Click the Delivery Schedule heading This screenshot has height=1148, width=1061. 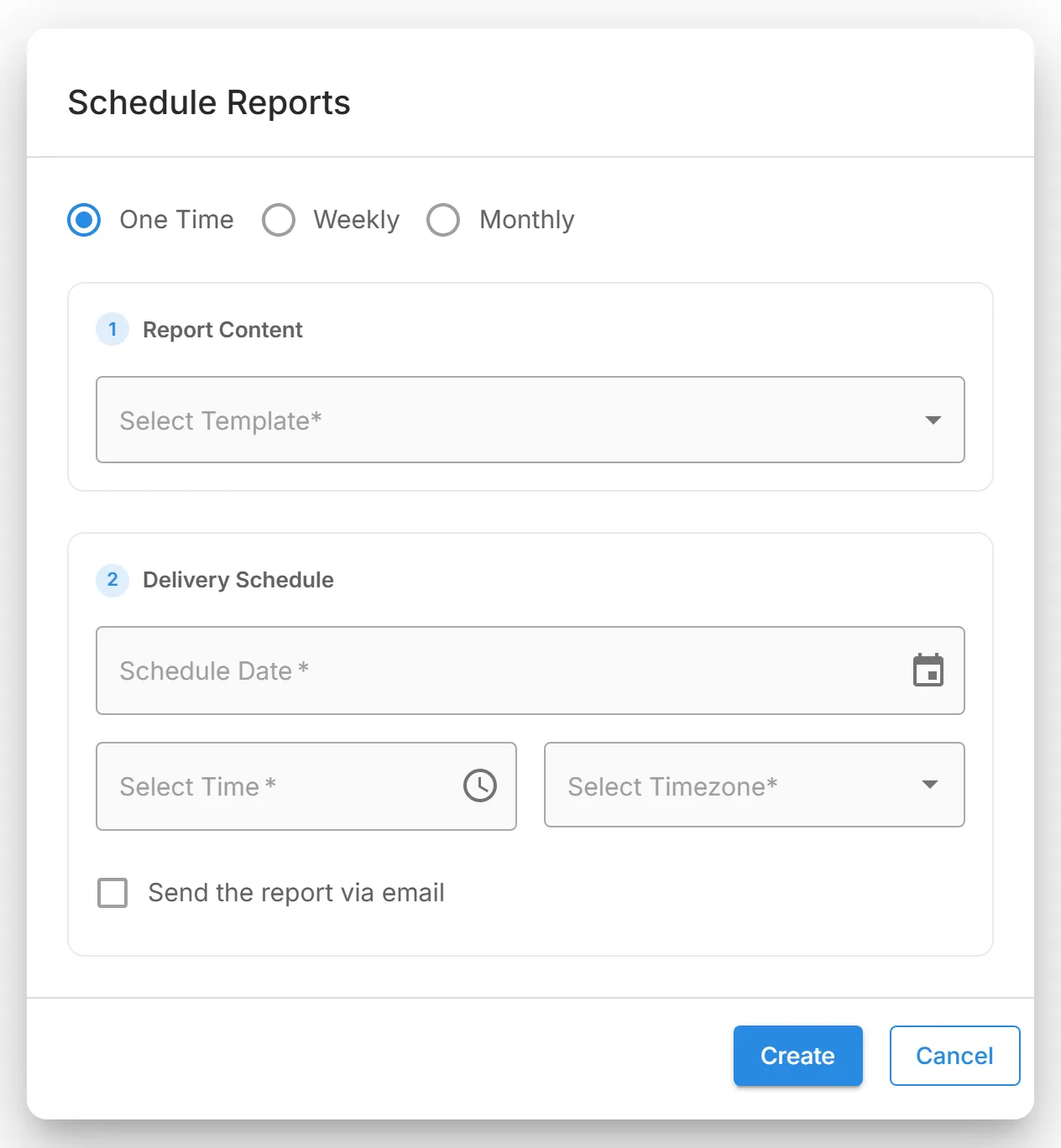point(238,580)
